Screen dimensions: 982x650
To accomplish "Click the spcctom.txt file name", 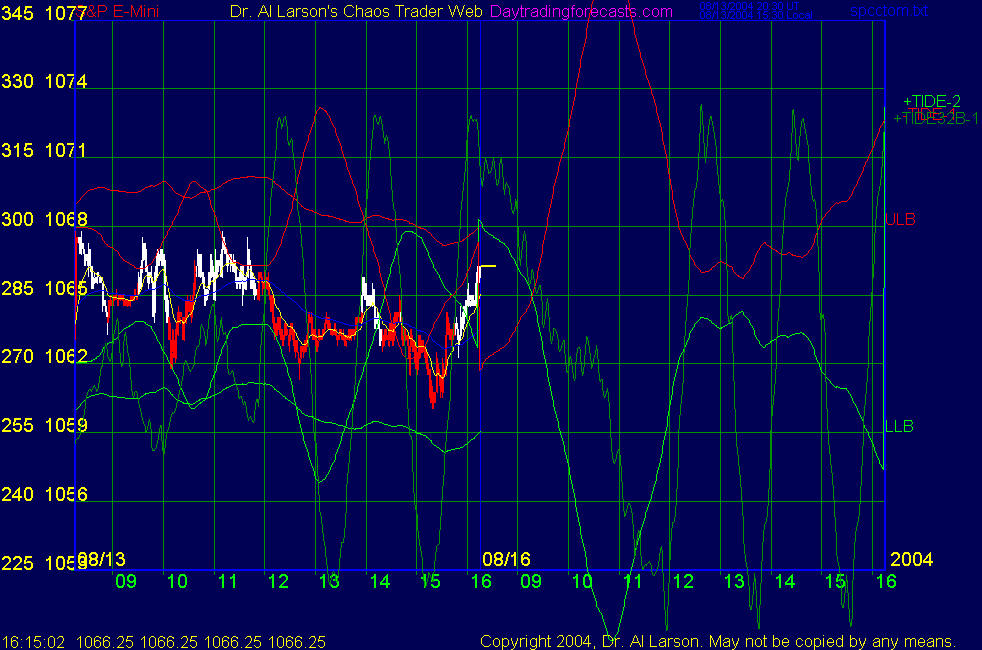I will pos(889,10).
